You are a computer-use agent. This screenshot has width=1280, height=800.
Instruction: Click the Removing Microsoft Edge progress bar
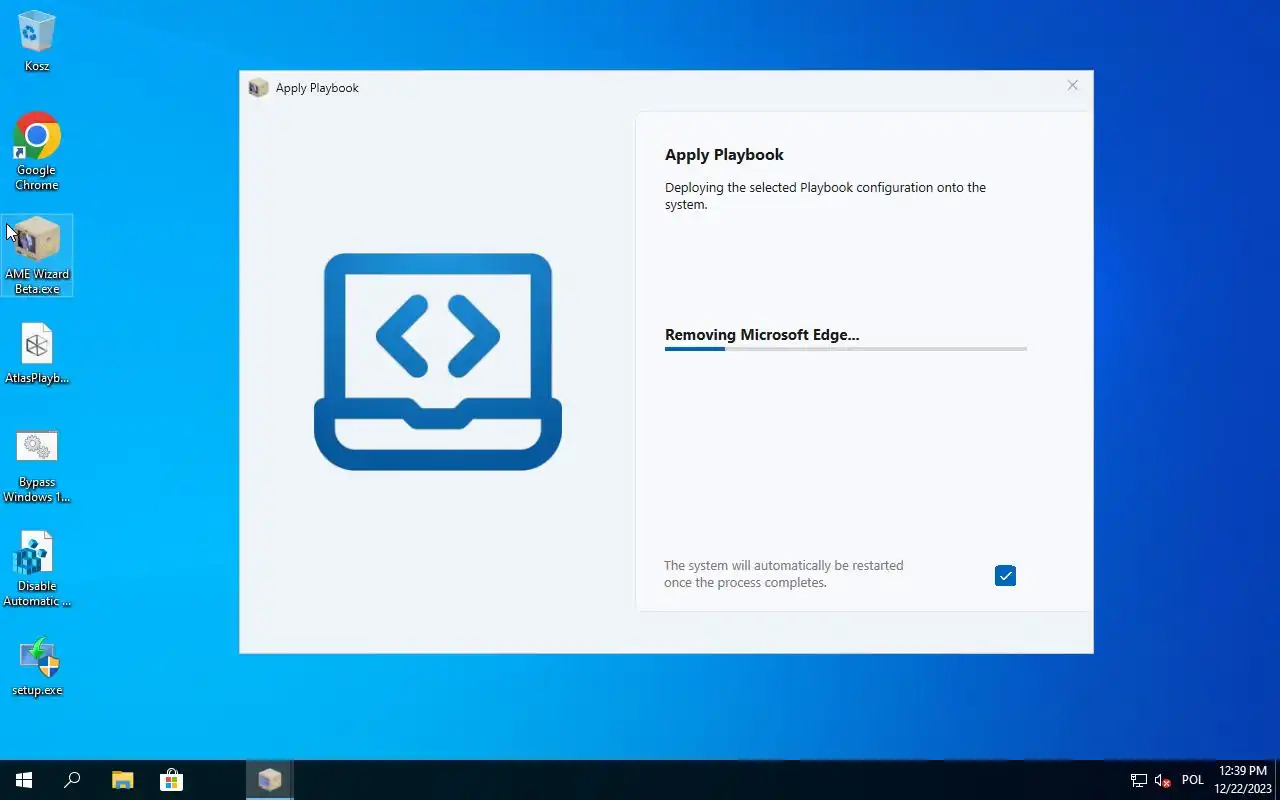[846, 348]
